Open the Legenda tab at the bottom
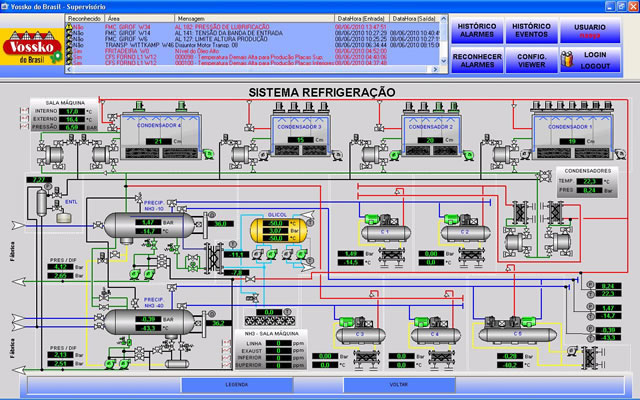Image resolution: width=640 pixels, height=400 pixels. click(237, 384)
